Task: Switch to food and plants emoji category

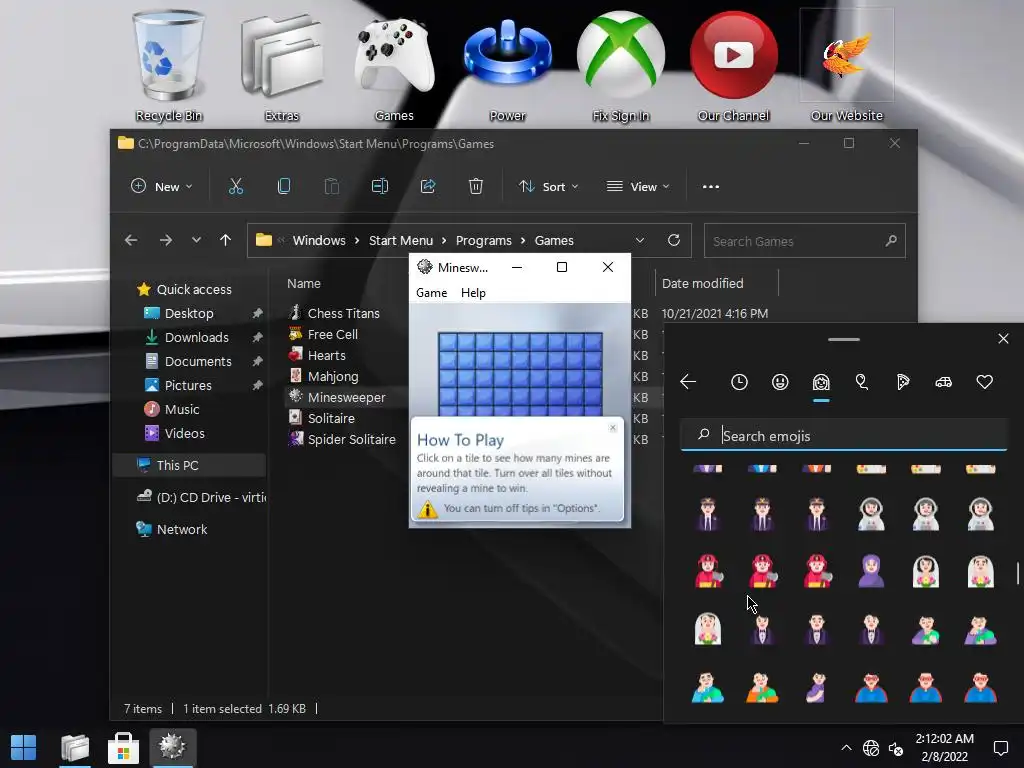Action: click(x=903, y=382)
